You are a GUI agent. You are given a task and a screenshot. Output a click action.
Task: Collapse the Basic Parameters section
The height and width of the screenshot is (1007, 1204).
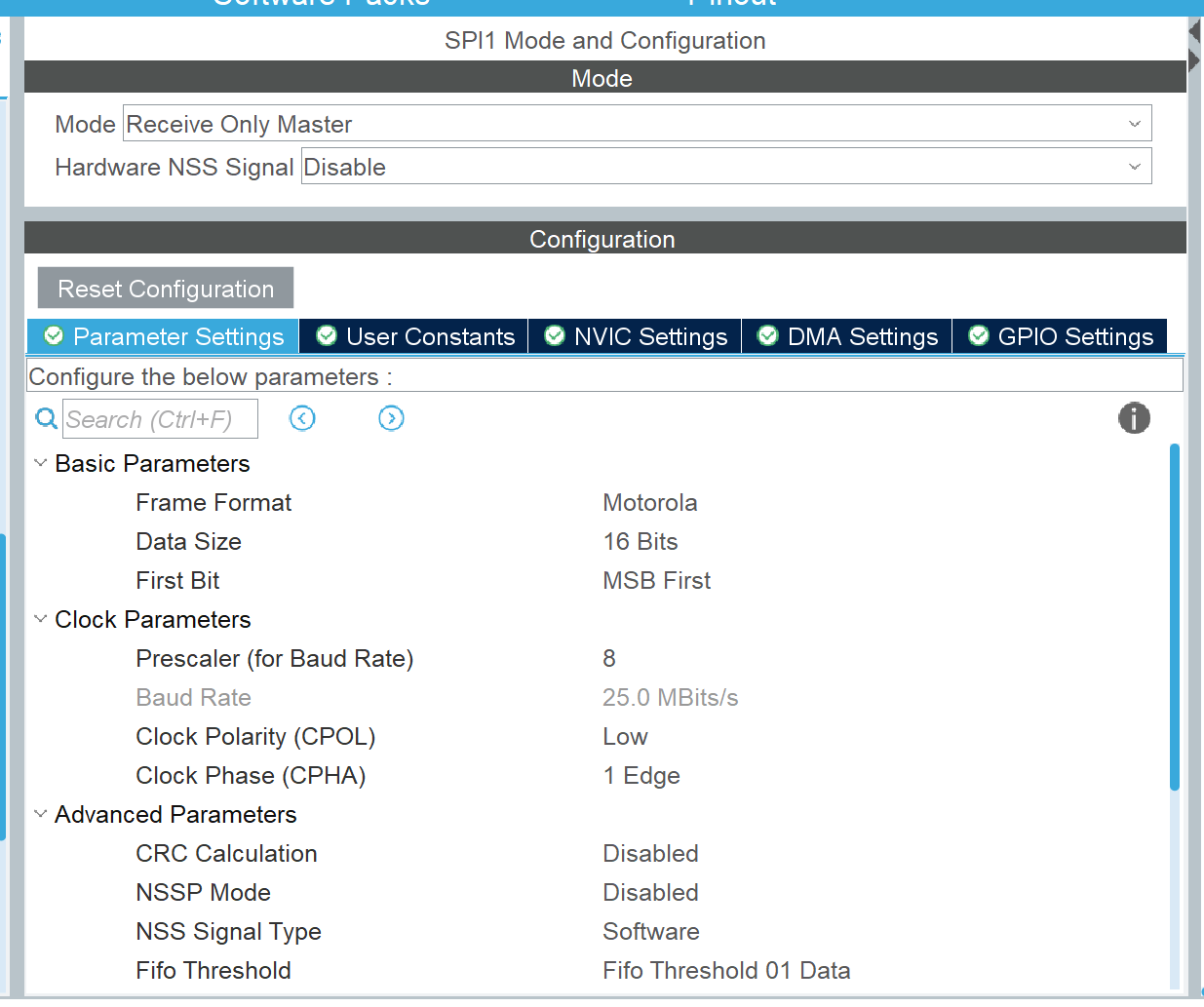41,463
